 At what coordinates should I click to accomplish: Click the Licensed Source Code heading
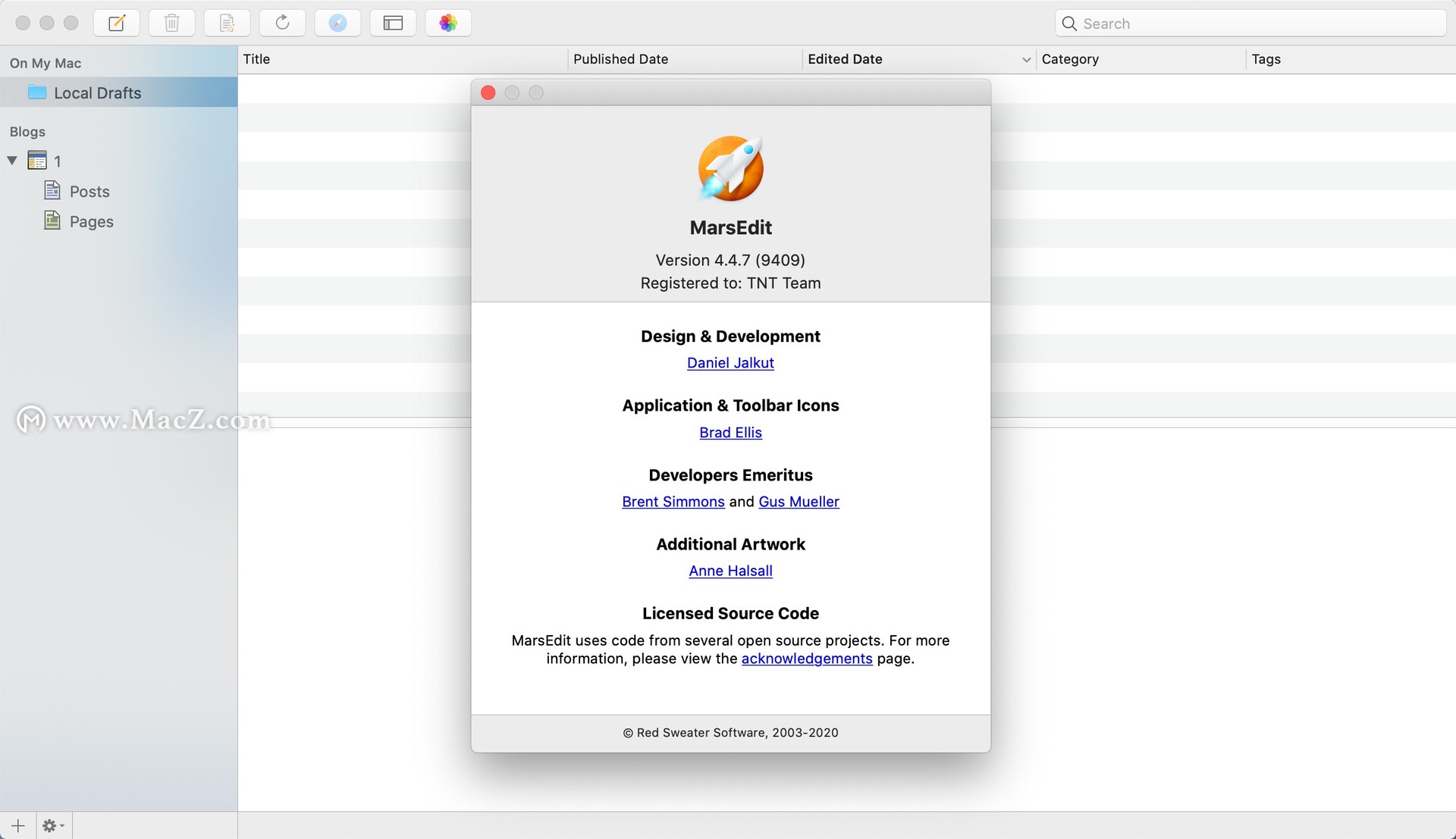coord(730,613)
